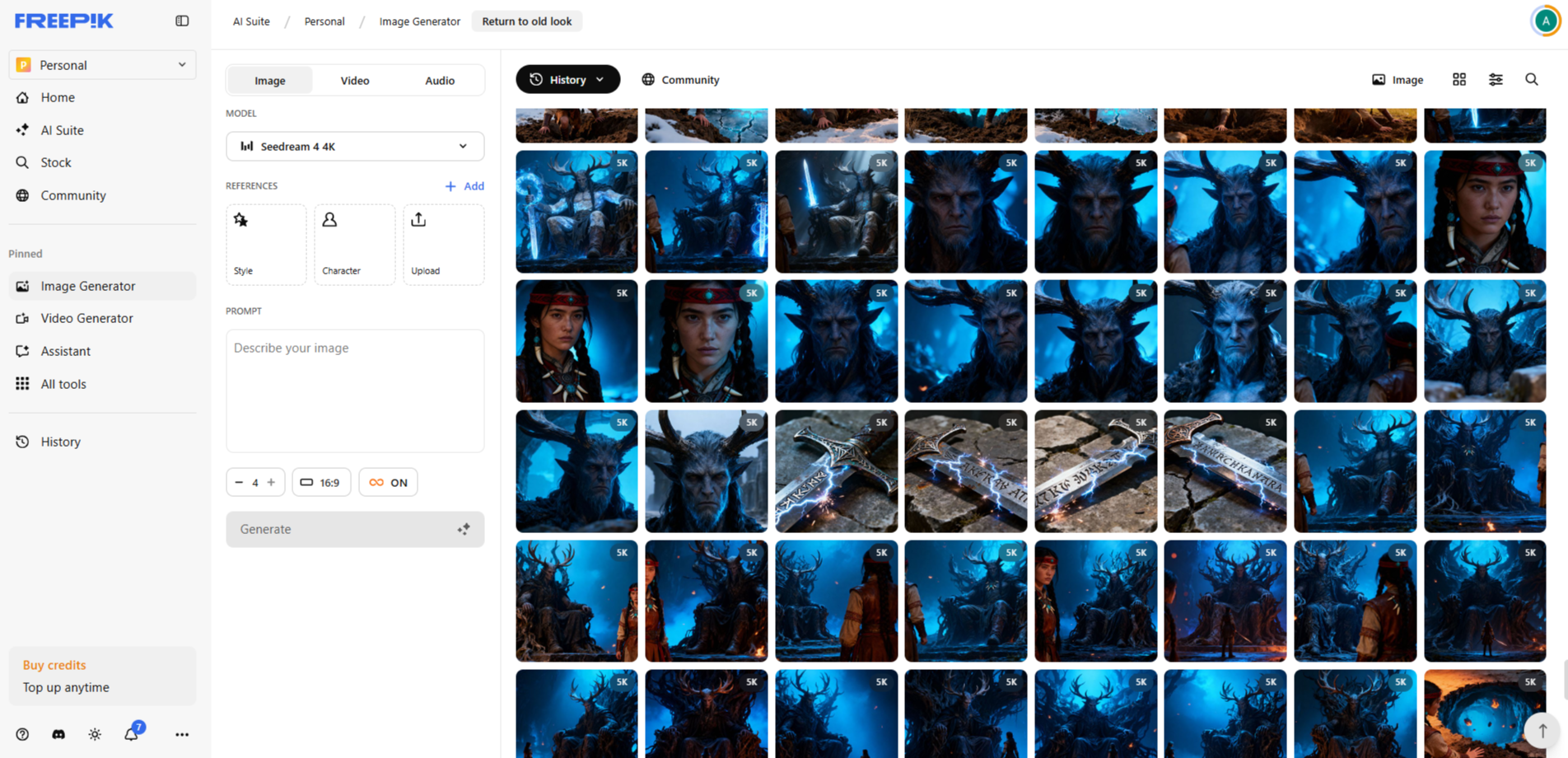The image size is (1568, 758).
Task: Open the Image type filter in gallery toolbar
Action: (1398, 79)
